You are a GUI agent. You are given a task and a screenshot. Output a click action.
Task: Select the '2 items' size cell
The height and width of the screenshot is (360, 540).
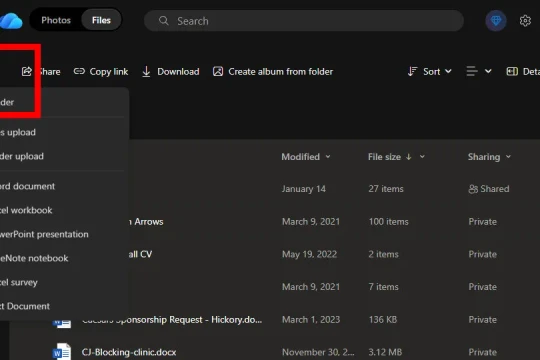pos(383,254)
